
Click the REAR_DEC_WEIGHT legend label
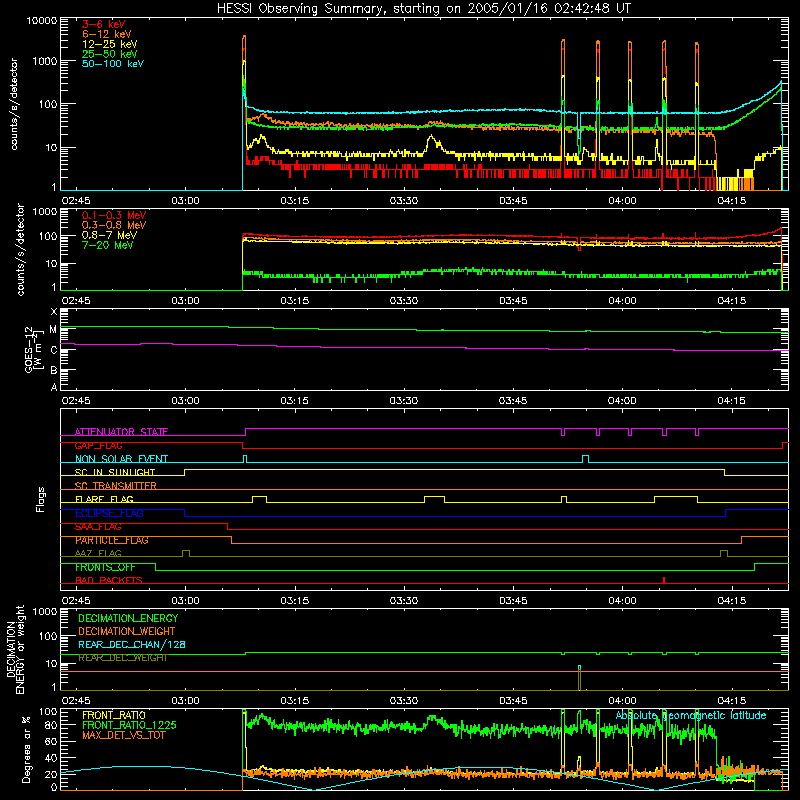[123, 658]
